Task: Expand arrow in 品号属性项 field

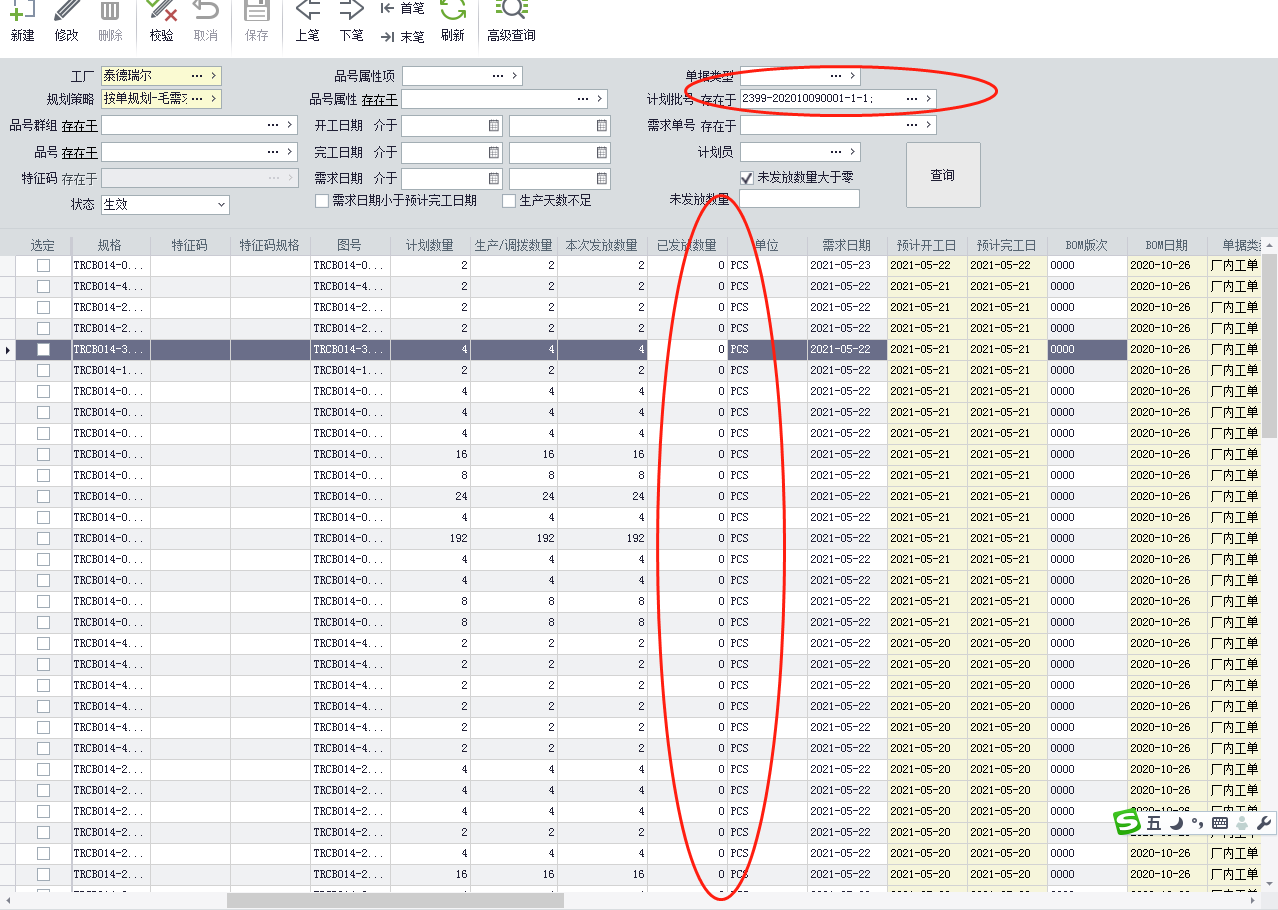Action: 514,76
